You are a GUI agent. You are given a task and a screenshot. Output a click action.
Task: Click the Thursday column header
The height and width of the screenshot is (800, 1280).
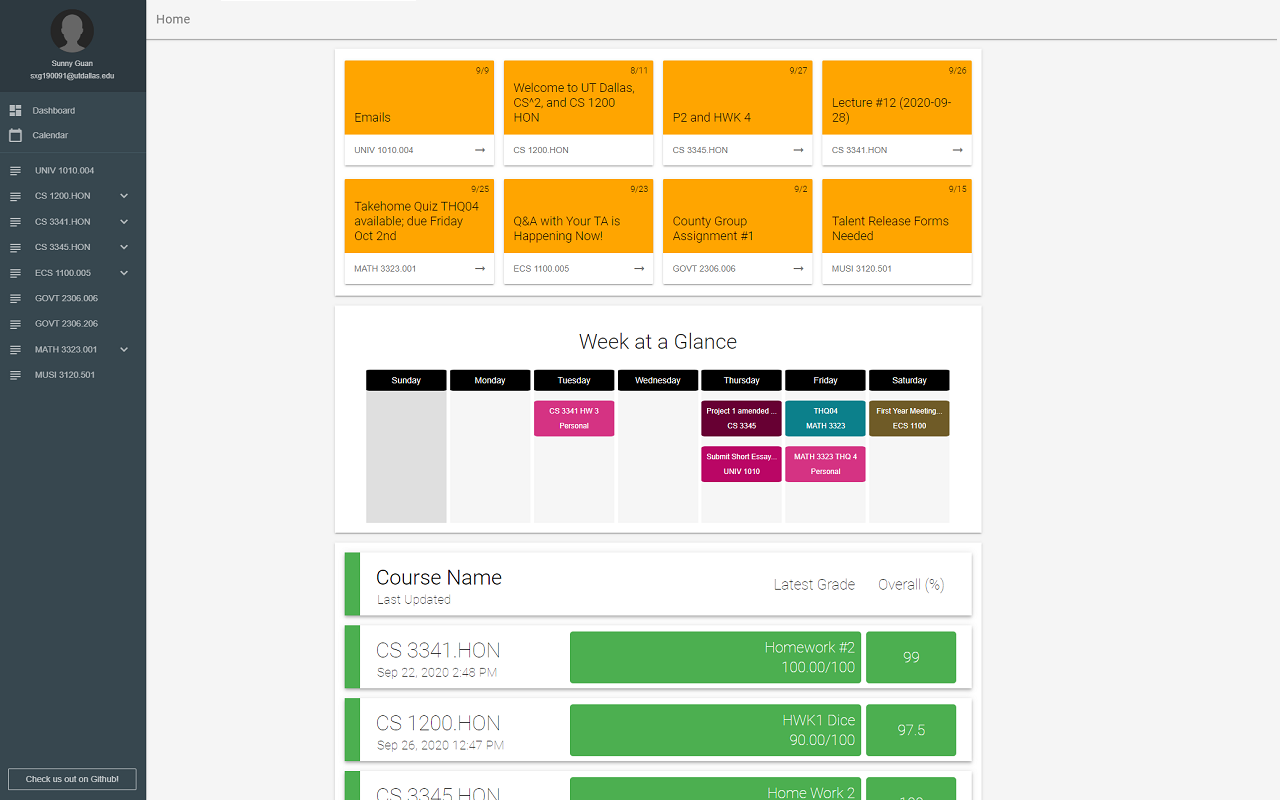coord(742,380)
